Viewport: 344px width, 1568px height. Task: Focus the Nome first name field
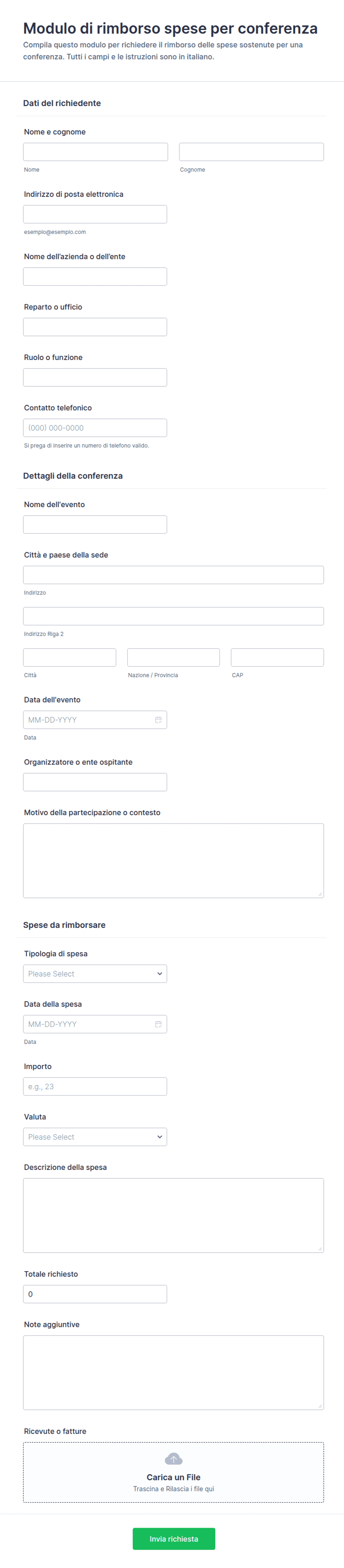click(x=95, y=152)
